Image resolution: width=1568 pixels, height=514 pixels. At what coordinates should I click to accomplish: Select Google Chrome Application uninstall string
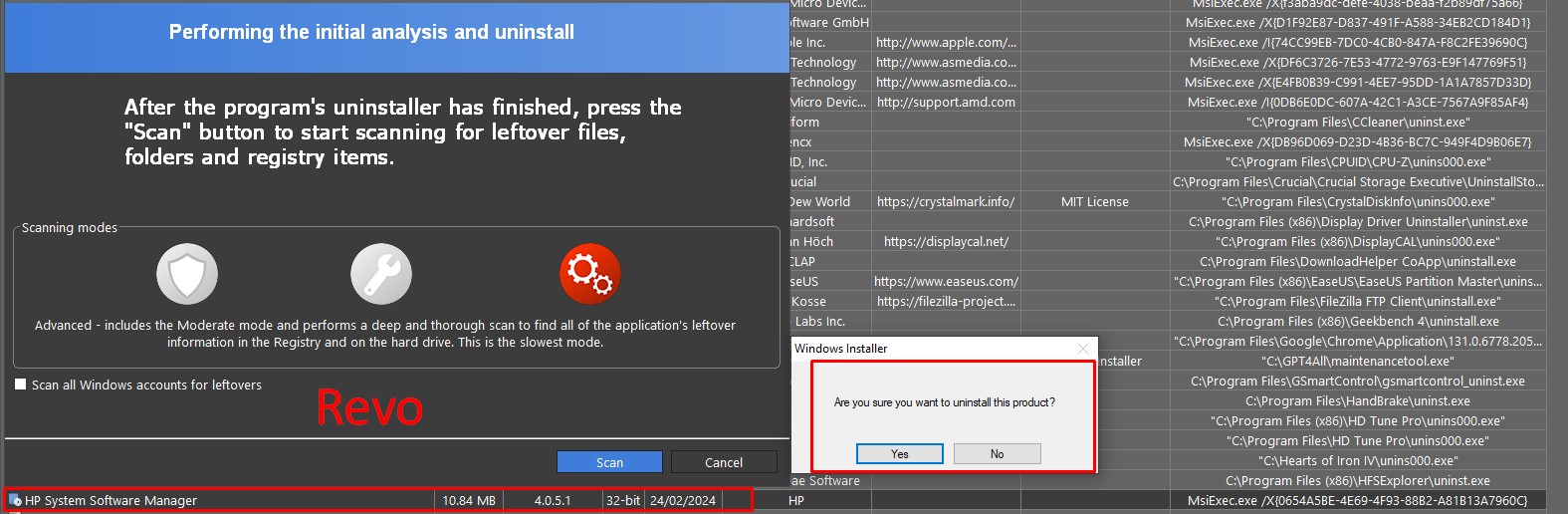click(1358, 341)
